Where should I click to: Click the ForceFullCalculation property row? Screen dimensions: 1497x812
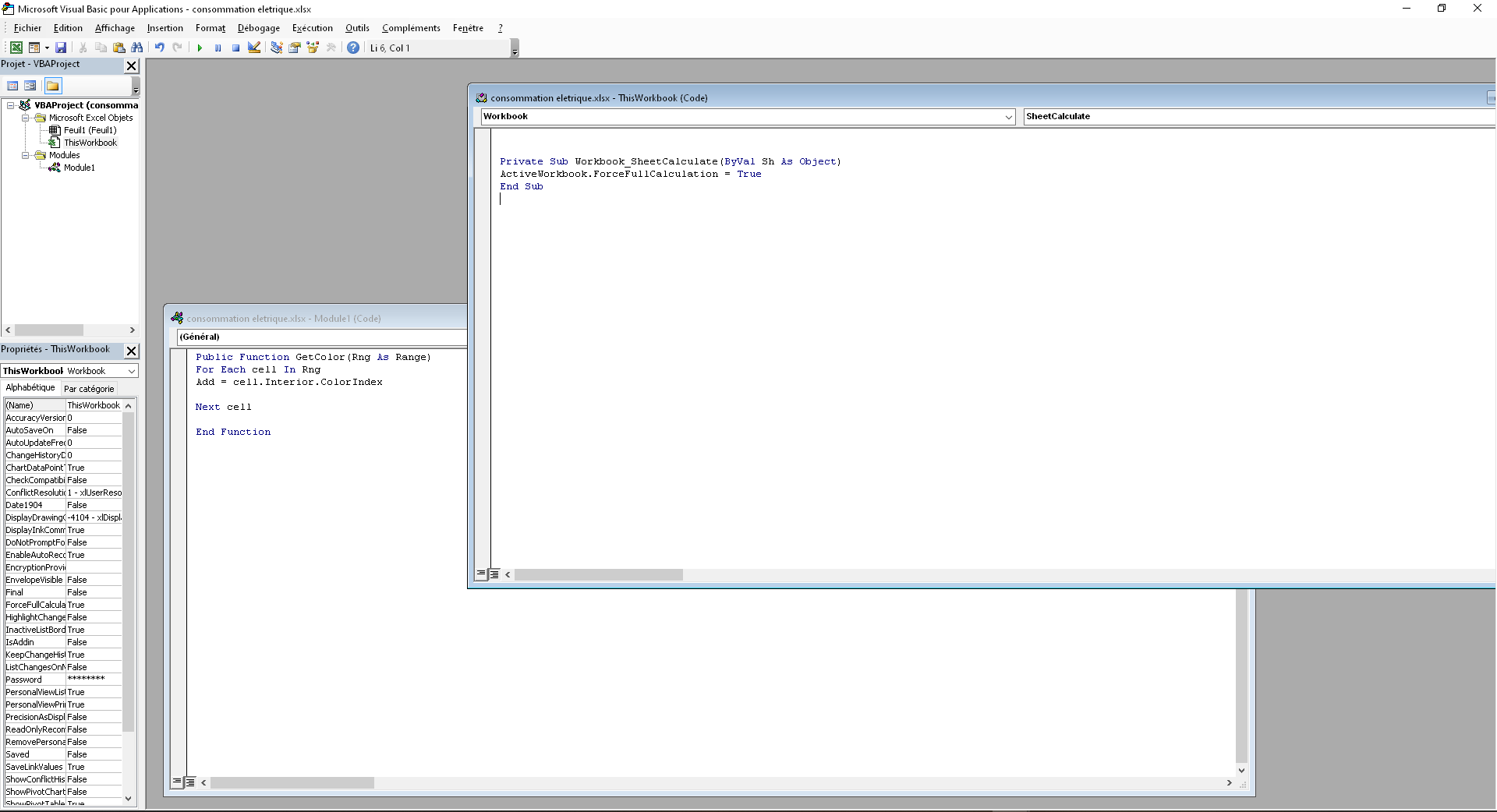63,605
